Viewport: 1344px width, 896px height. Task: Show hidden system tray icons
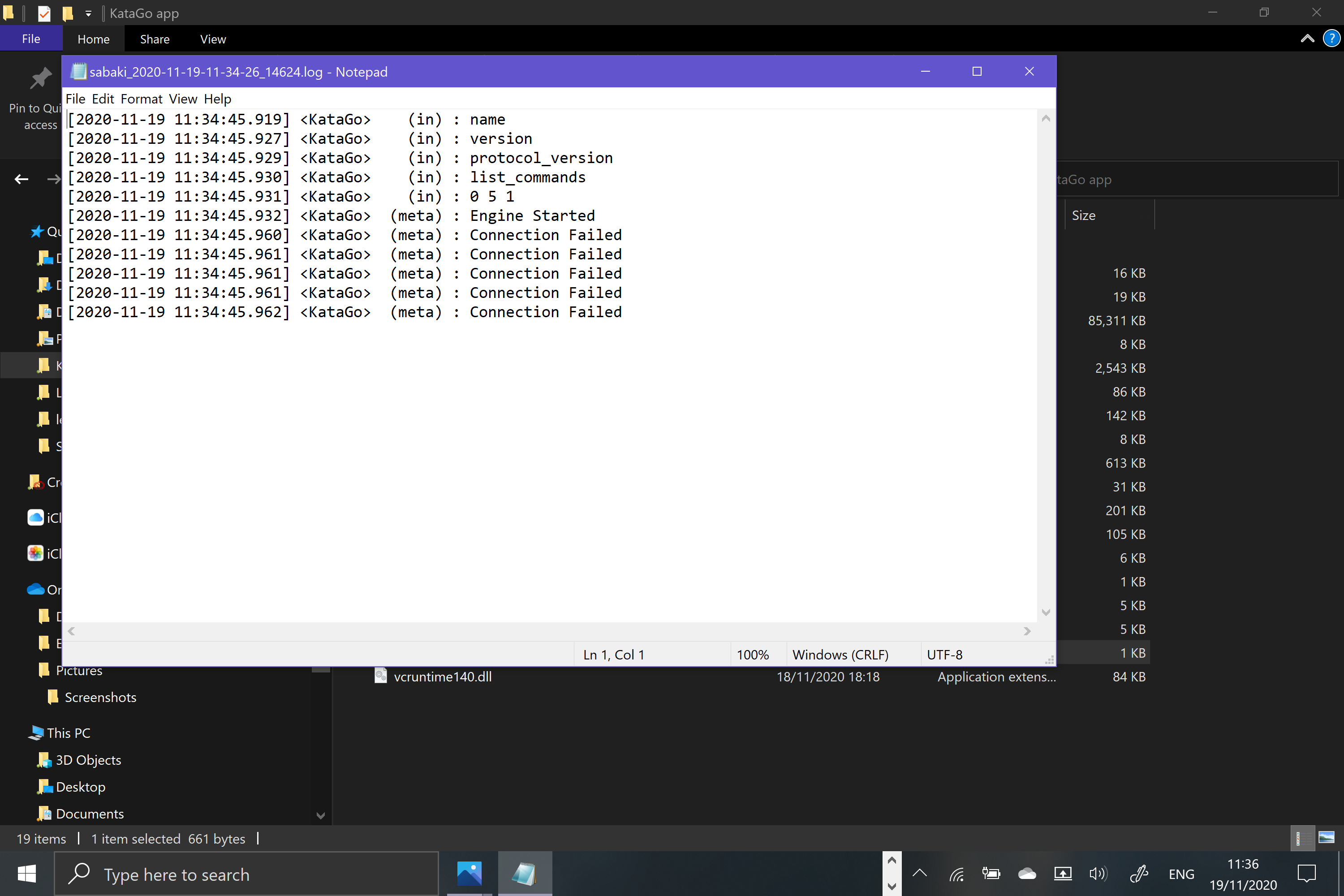919,873
